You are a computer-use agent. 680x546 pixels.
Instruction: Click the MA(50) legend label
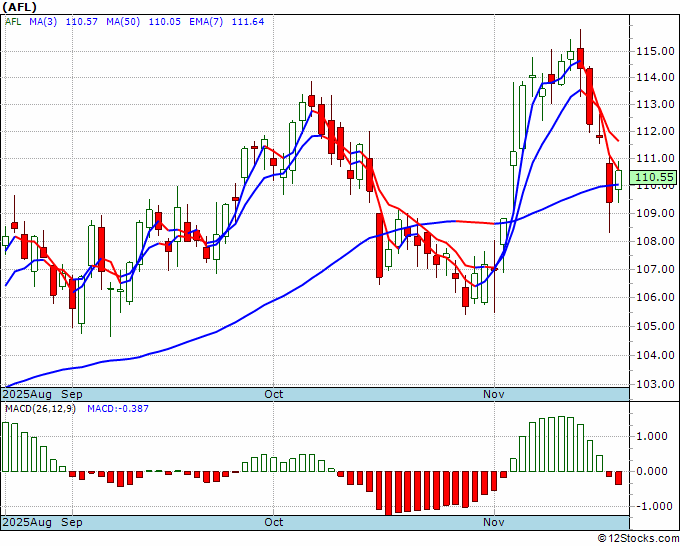coord(123,21)
